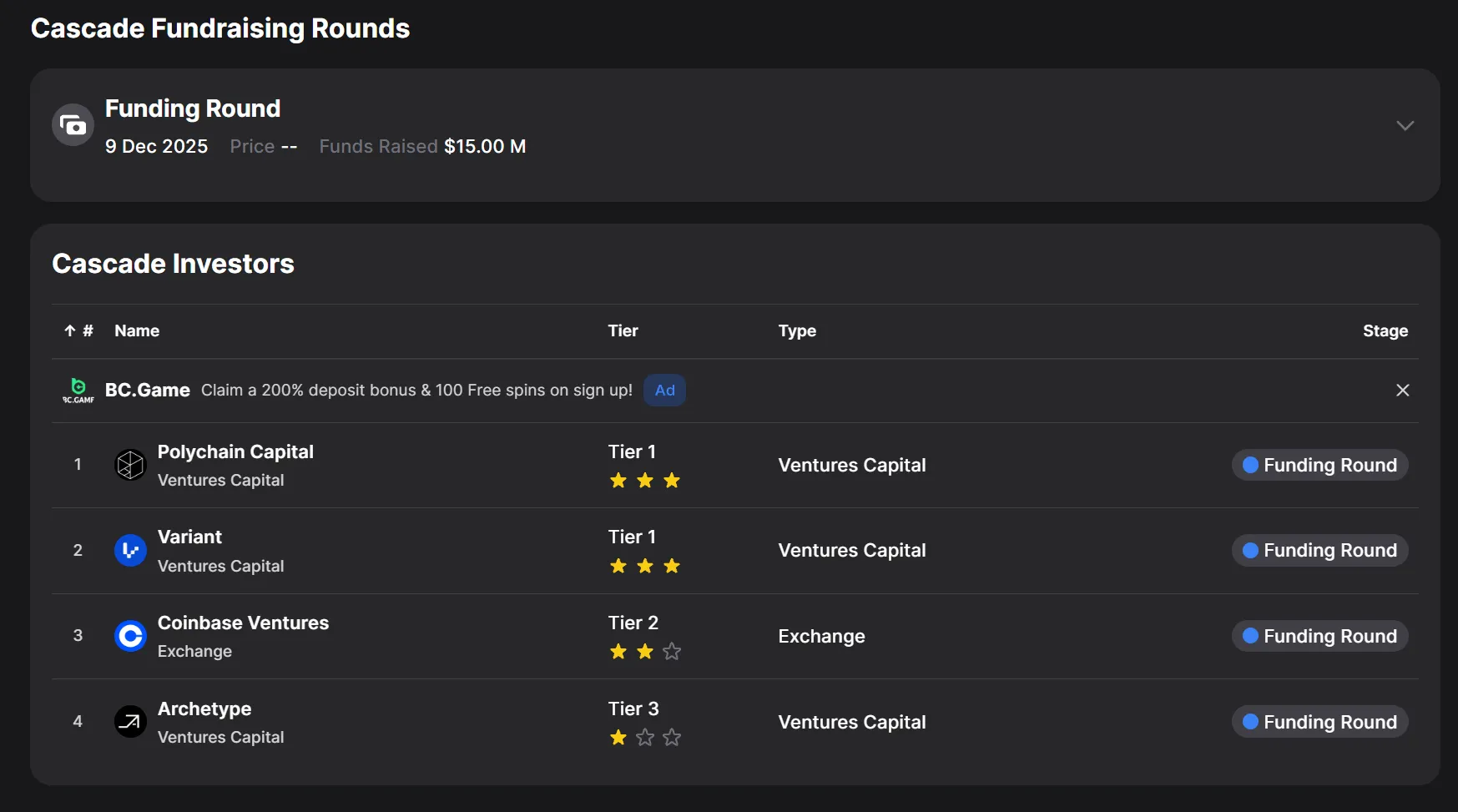Open the Variant logo icon
The height and width of the screenshot is (812, 1458).
[x=130, y=551]
